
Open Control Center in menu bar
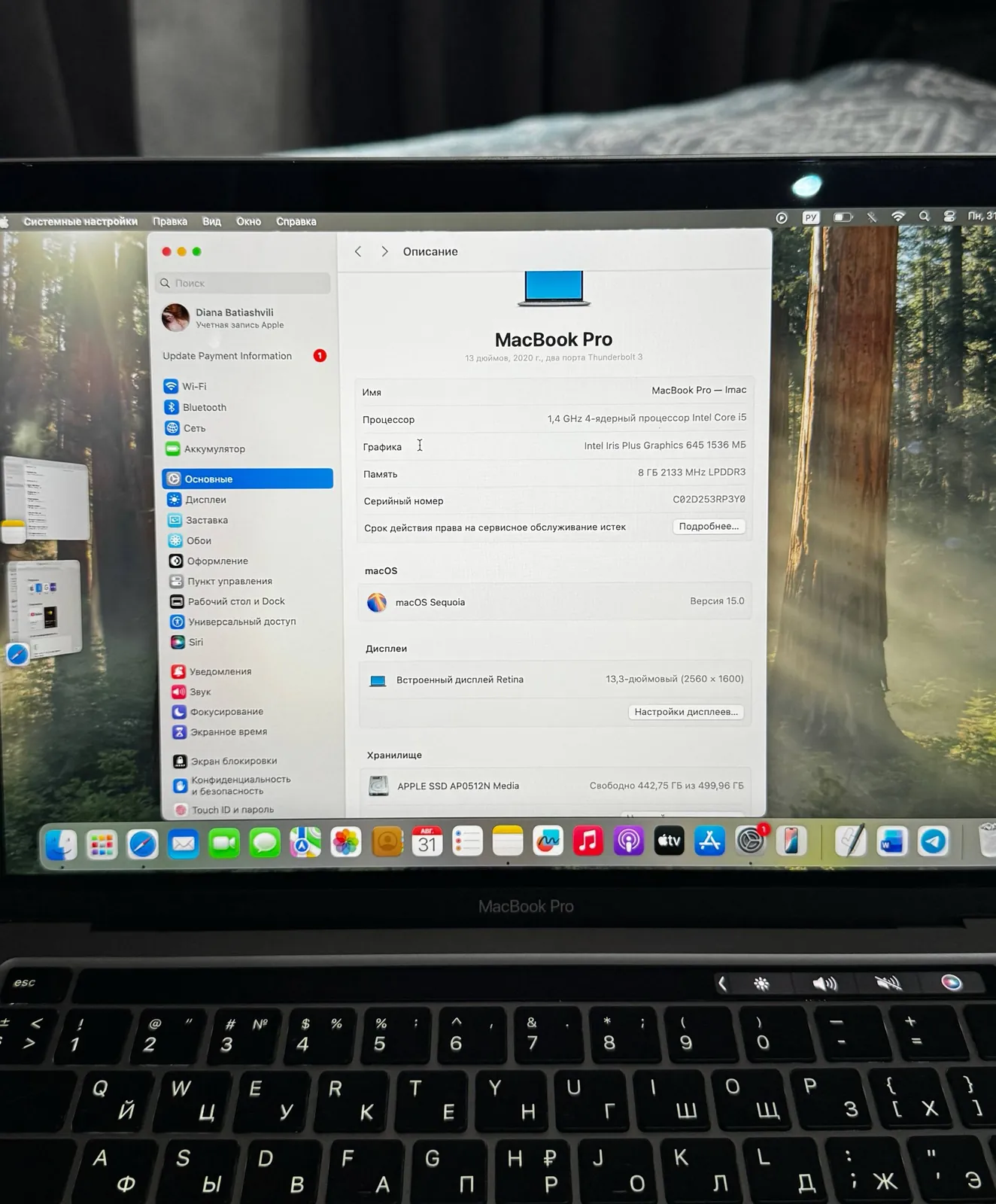949,216
